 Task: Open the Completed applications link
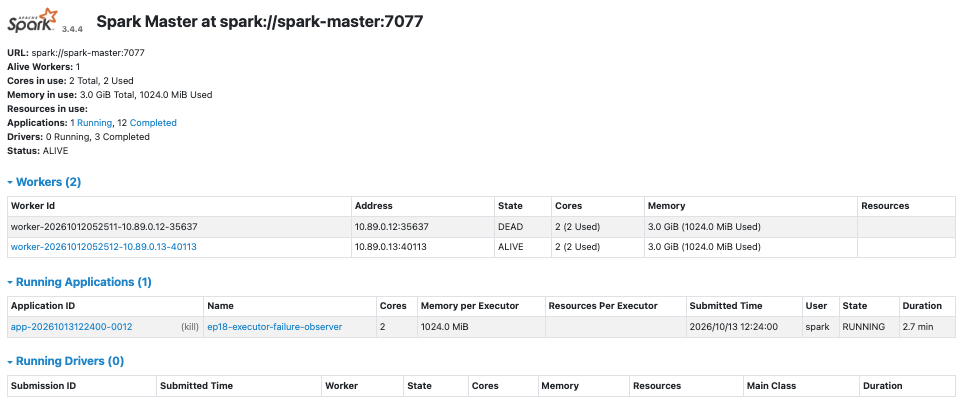(x=153, y=123)
